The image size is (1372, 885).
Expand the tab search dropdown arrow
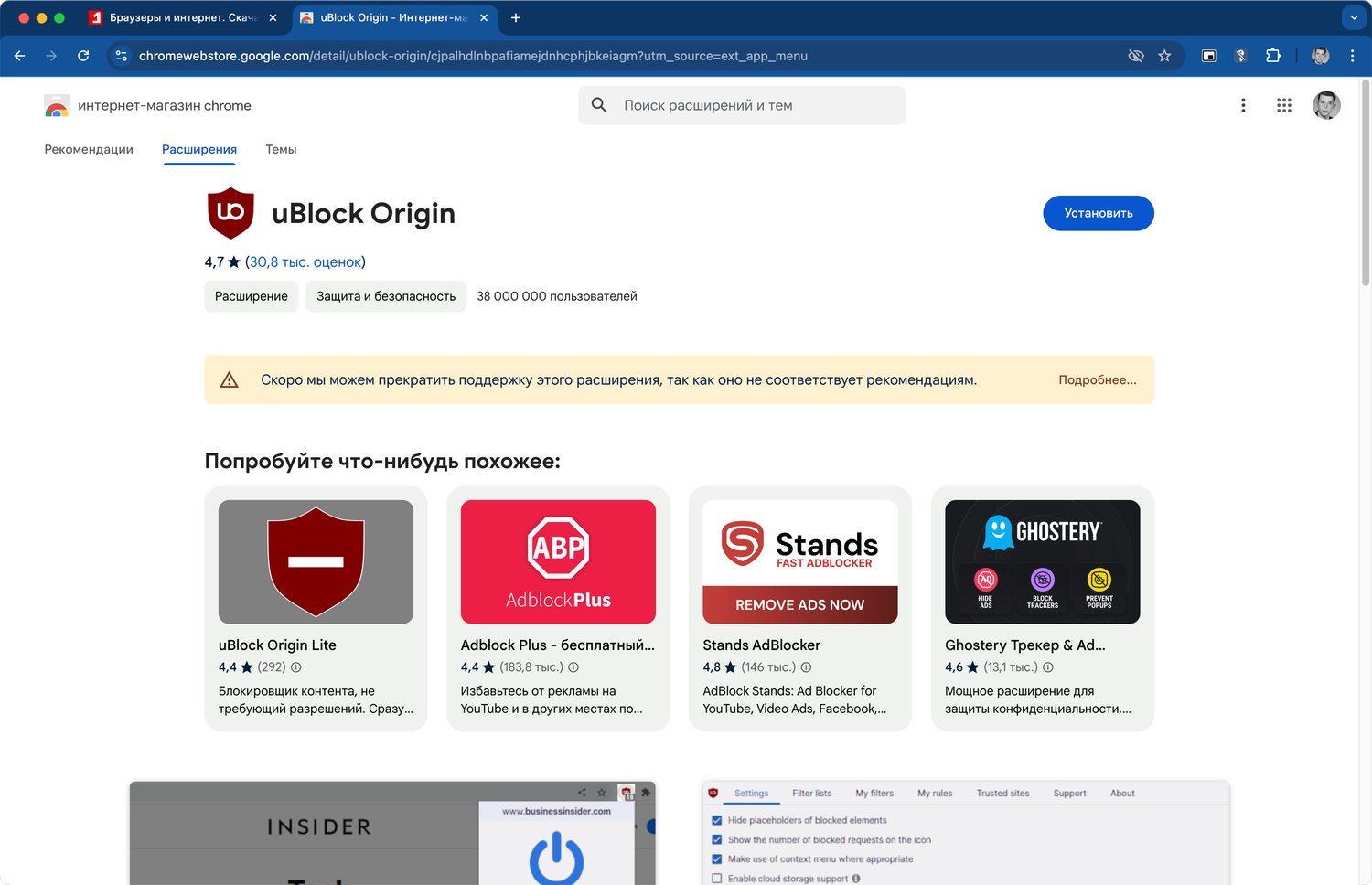pyautogui.click(x=1354, y=17)
